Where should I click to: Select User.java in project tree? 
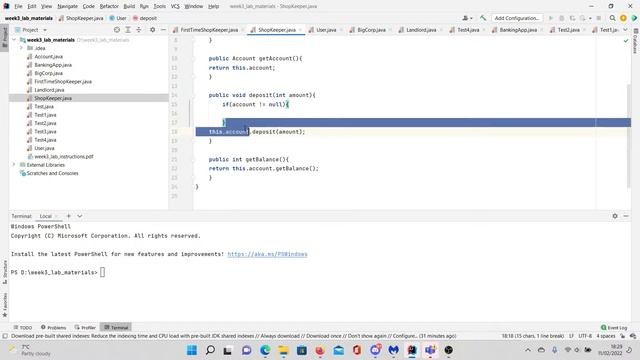coord(44,148)
